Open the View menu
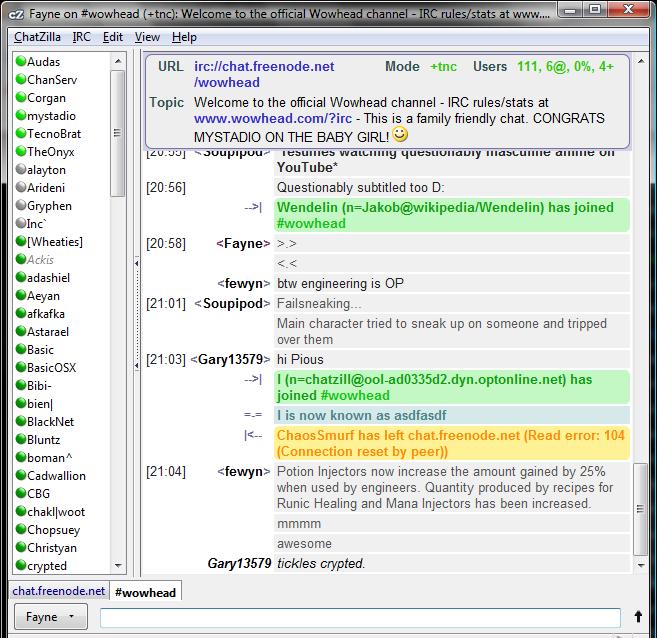The image size is (657, 638). pos(147,37)
